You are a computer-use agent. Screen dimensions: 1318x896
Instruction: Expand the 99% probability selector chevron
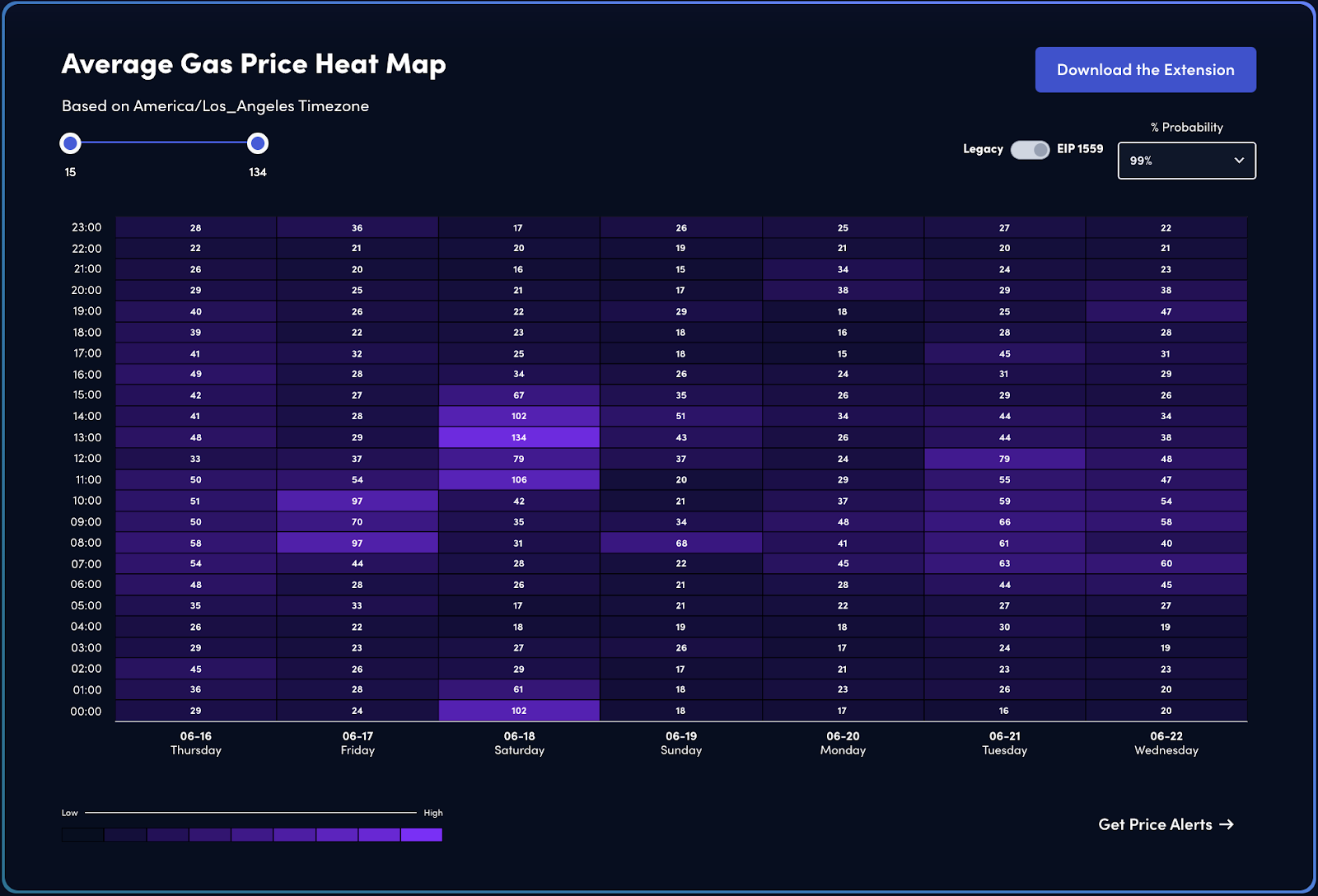coord(1239,161)
